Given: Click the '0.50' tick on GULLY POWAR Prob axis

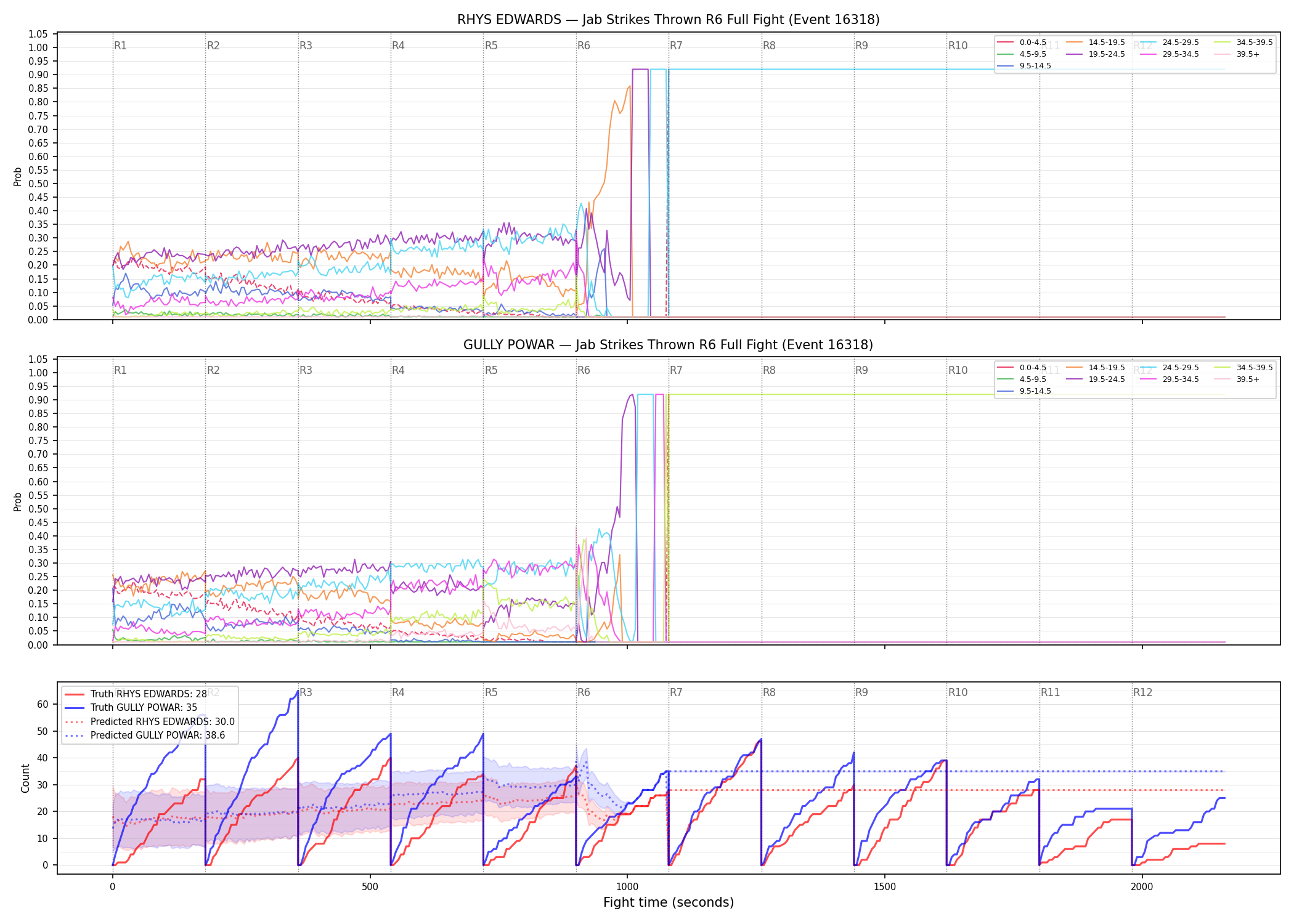Looking at the screenshot, I should 38,509.
